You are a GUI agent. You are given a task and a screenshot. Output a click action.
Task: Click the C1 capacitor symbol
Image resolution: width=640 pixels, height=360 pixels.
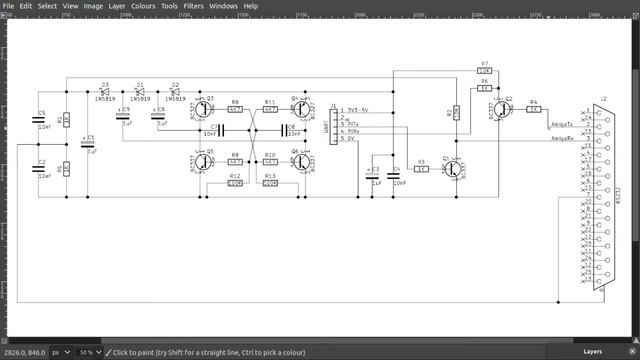click(88, 145)
